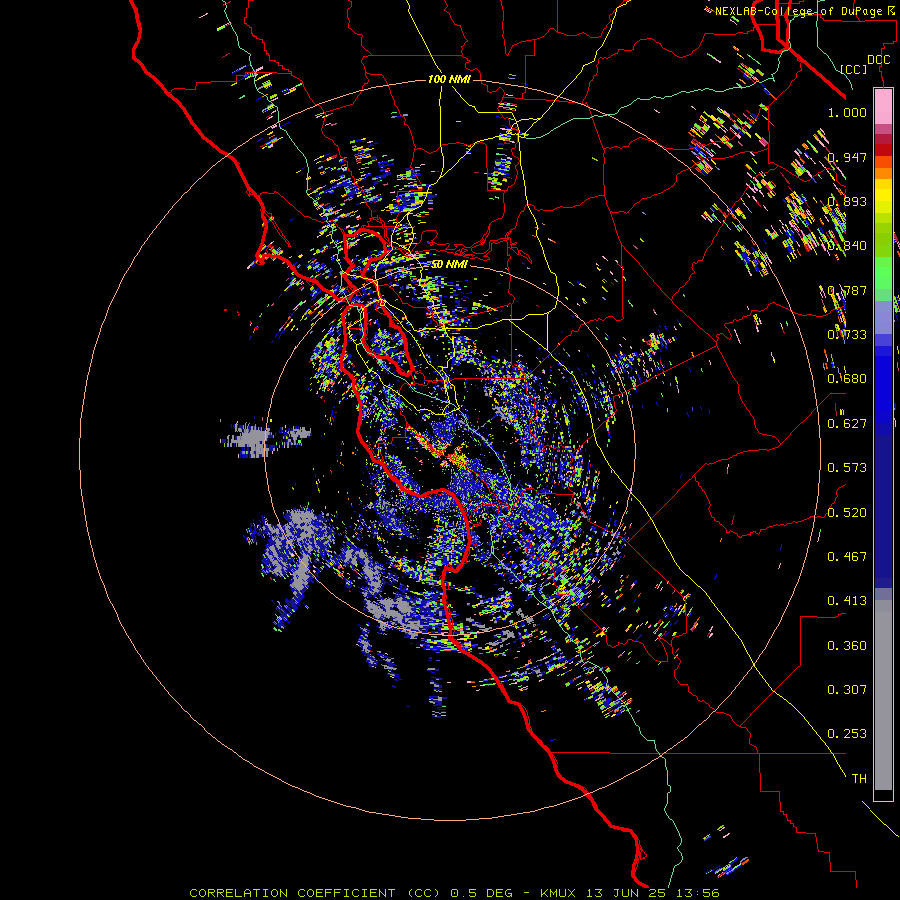Select the 0.627 scale value
Screen dimensions: 900x900
pyautogui.click(x=847, y=424)
